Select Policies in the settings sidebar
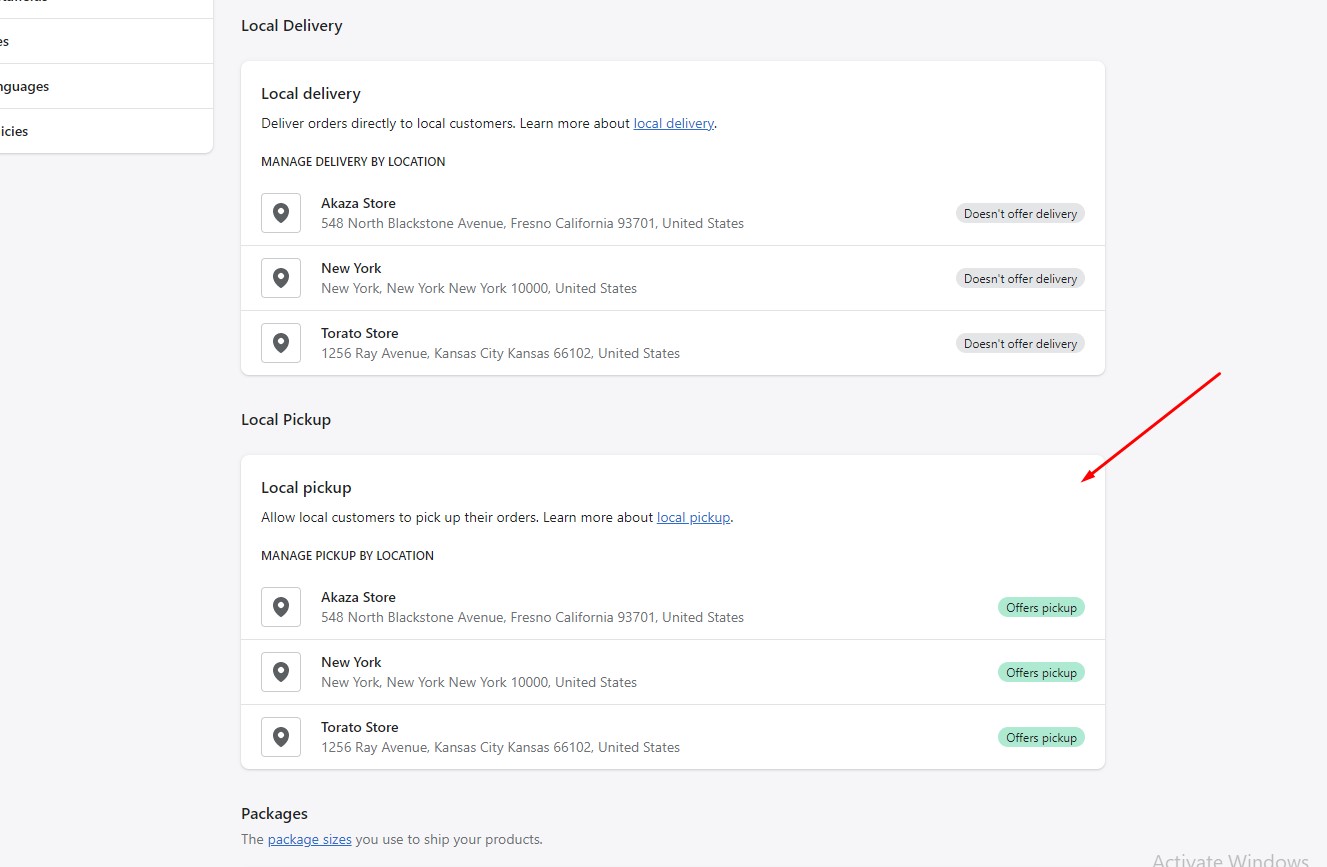This screenshot has width=1327, height=867. point(14,132)
